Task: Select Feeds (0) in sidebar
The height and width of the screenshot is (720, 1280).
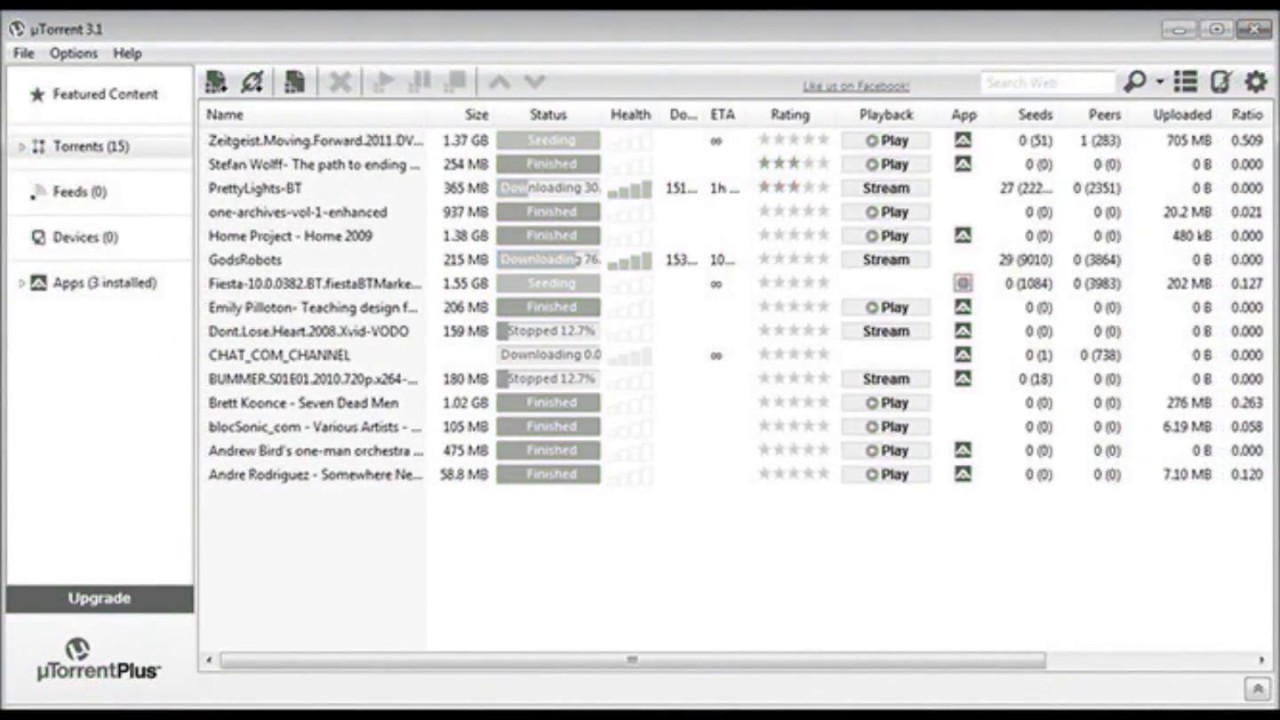Action: pos(80,192)
